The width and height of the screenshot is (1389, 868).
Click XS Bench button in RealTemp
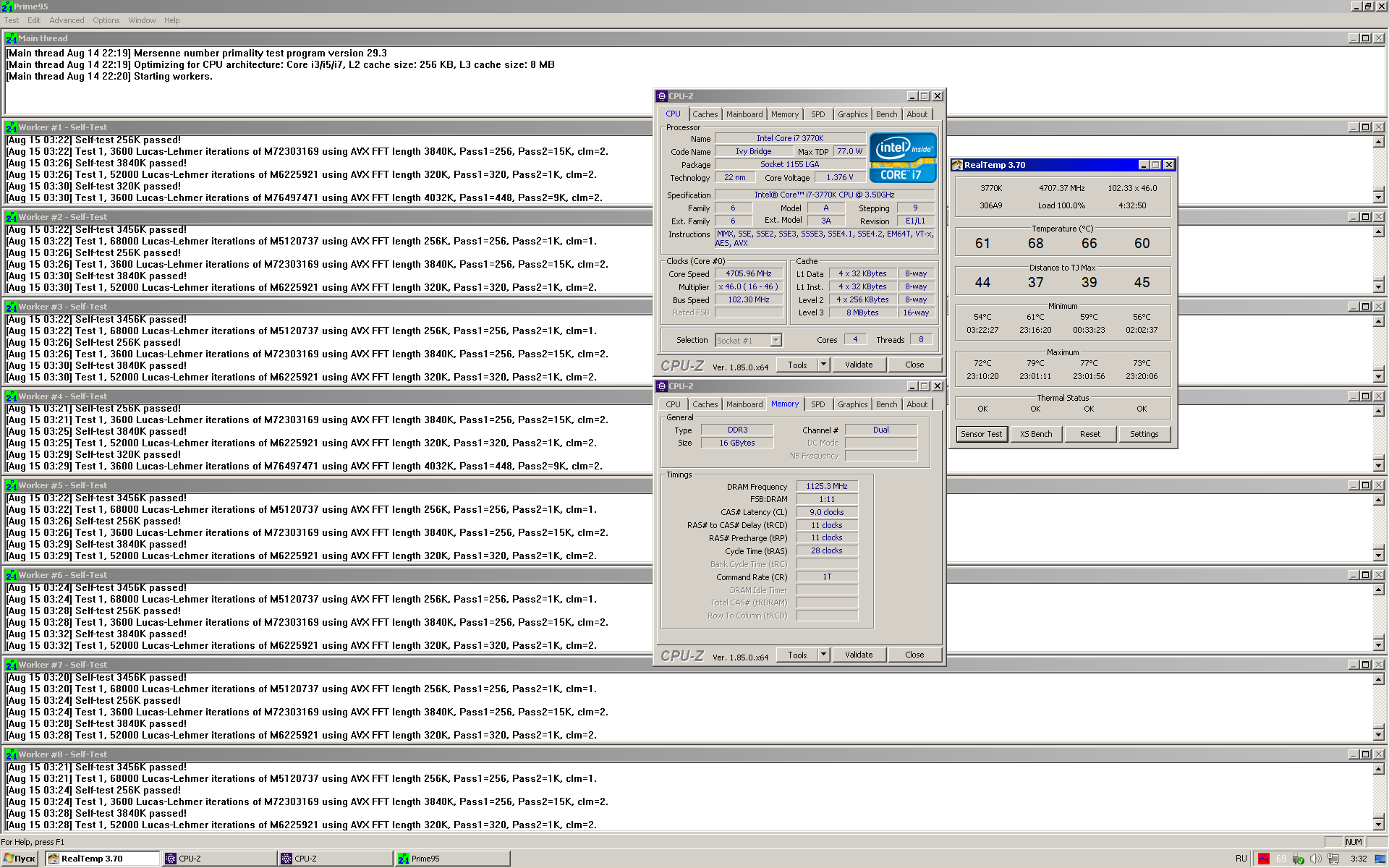click(1035, 434)
